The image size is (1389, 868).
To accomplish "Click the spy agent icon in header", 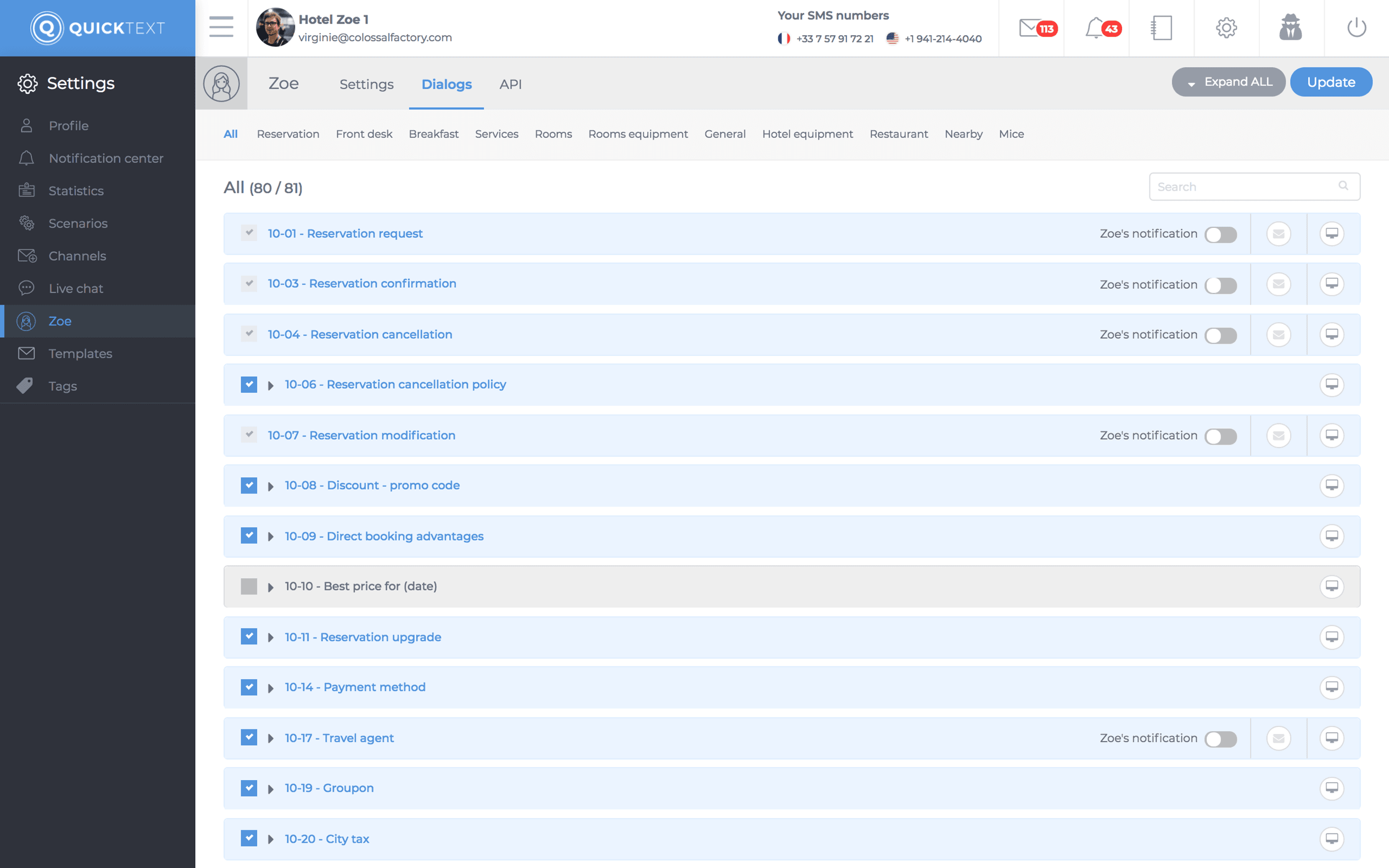I will [x=1290, y=27].
